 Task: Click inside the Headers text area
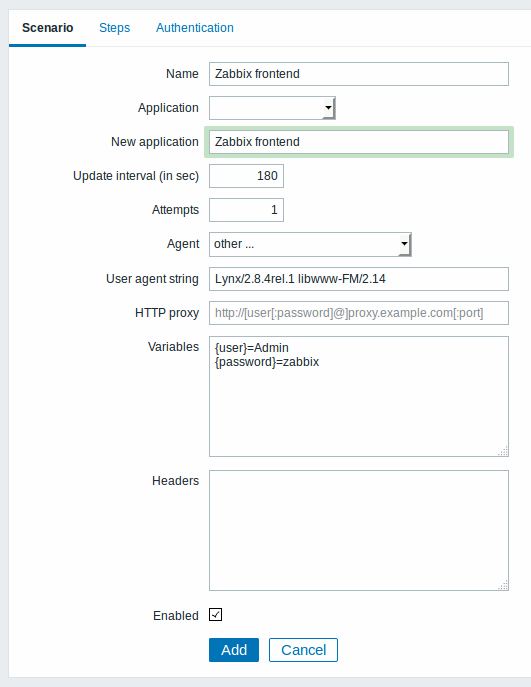tap(359, 531)
